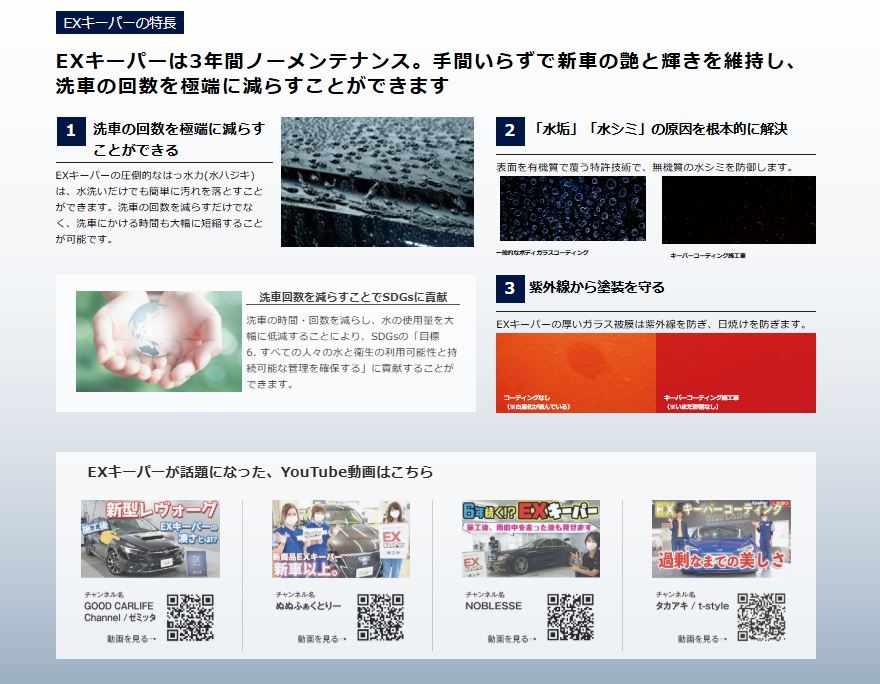The image size is (880, 684).
Task: Click the NOBLESSE channel QR code
Action: coord(570,618)
